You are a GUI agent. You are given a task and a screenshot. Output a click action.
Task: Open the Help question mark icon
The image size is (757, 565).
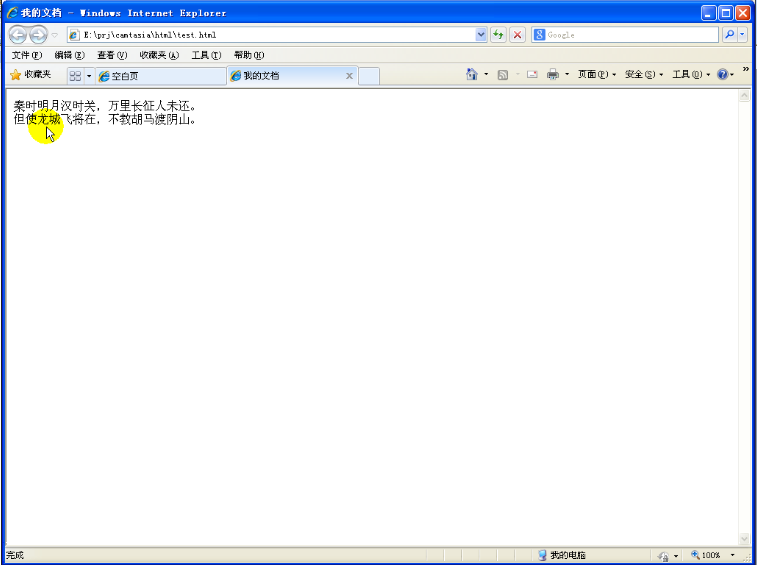(x=722, y=75)
